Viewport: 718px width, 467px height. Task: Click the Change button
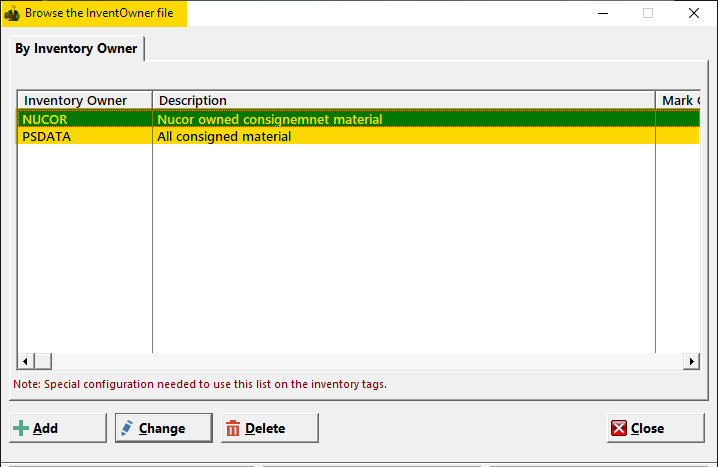click(x=163, y=428)
